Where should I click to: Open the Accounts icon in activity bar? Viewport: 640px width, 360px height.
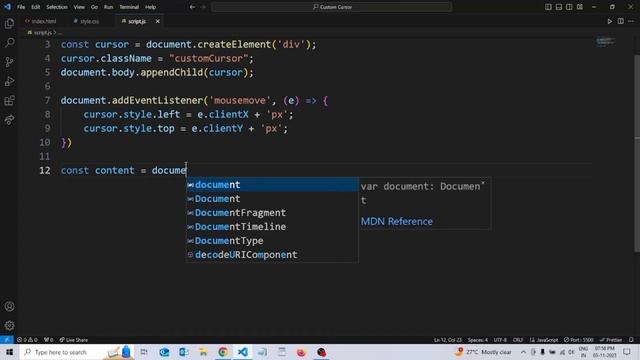point(9,306)
